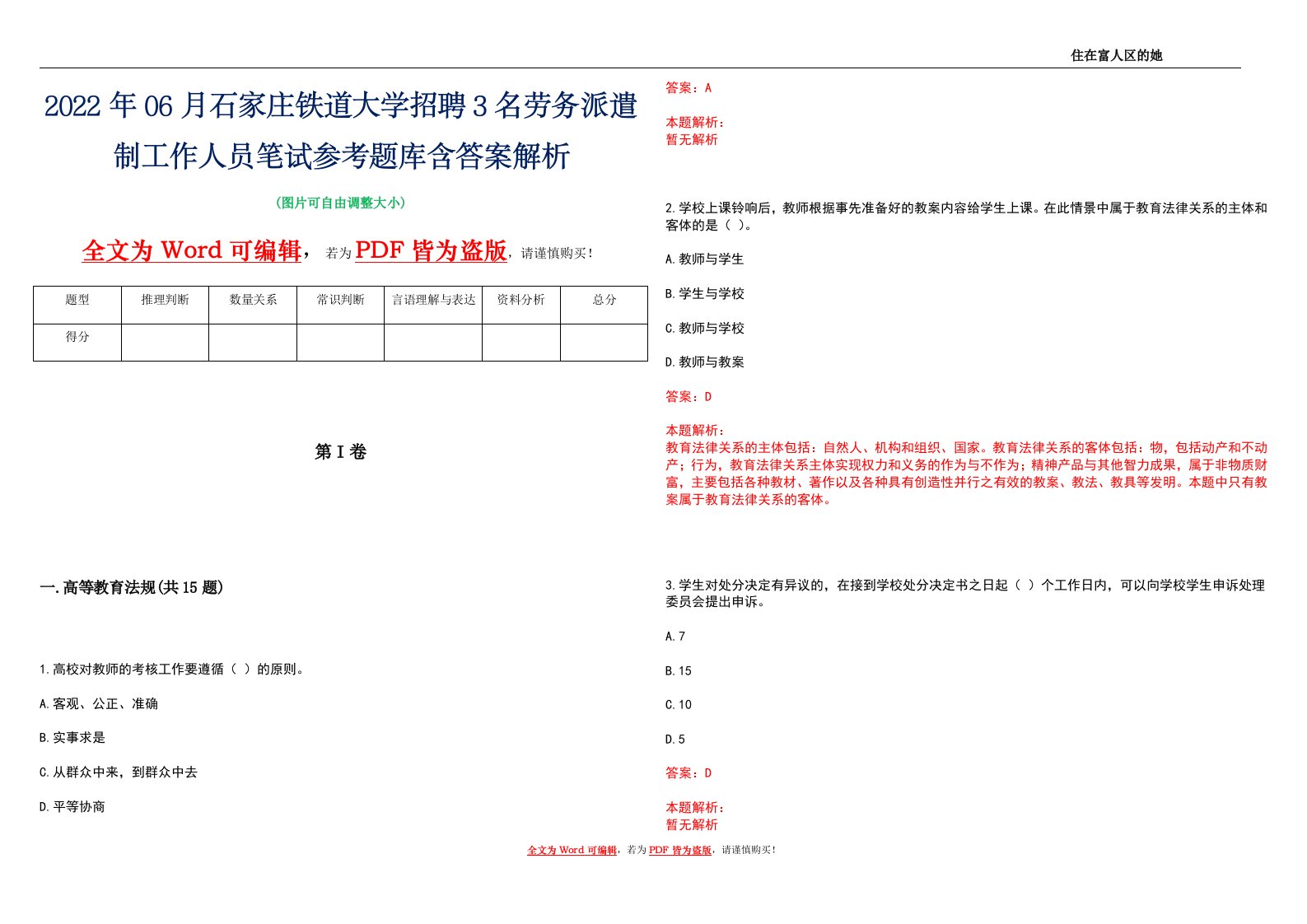Click the footer link PDF皆为盗版
Image resolution: width=1307 pixels, height=924 pixels.
pyautogui.click(x=680, y=850)
